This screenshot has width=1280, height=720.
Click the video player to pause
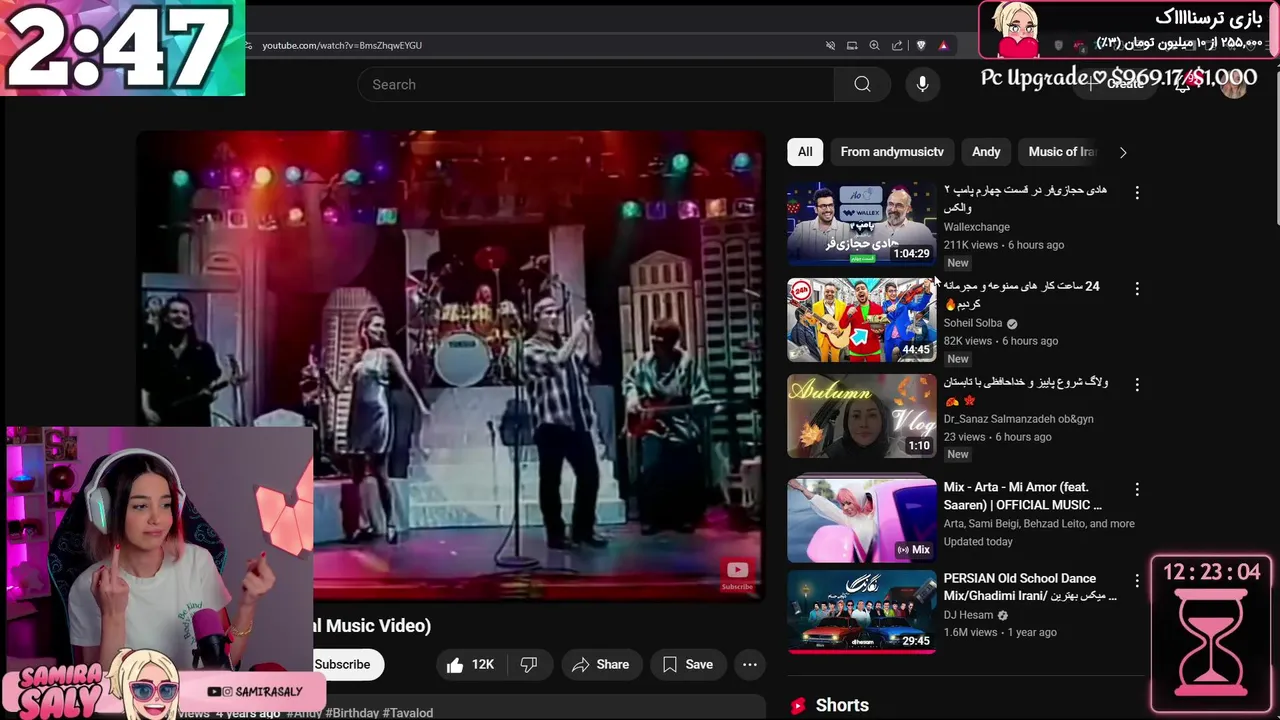coord(450,366)
